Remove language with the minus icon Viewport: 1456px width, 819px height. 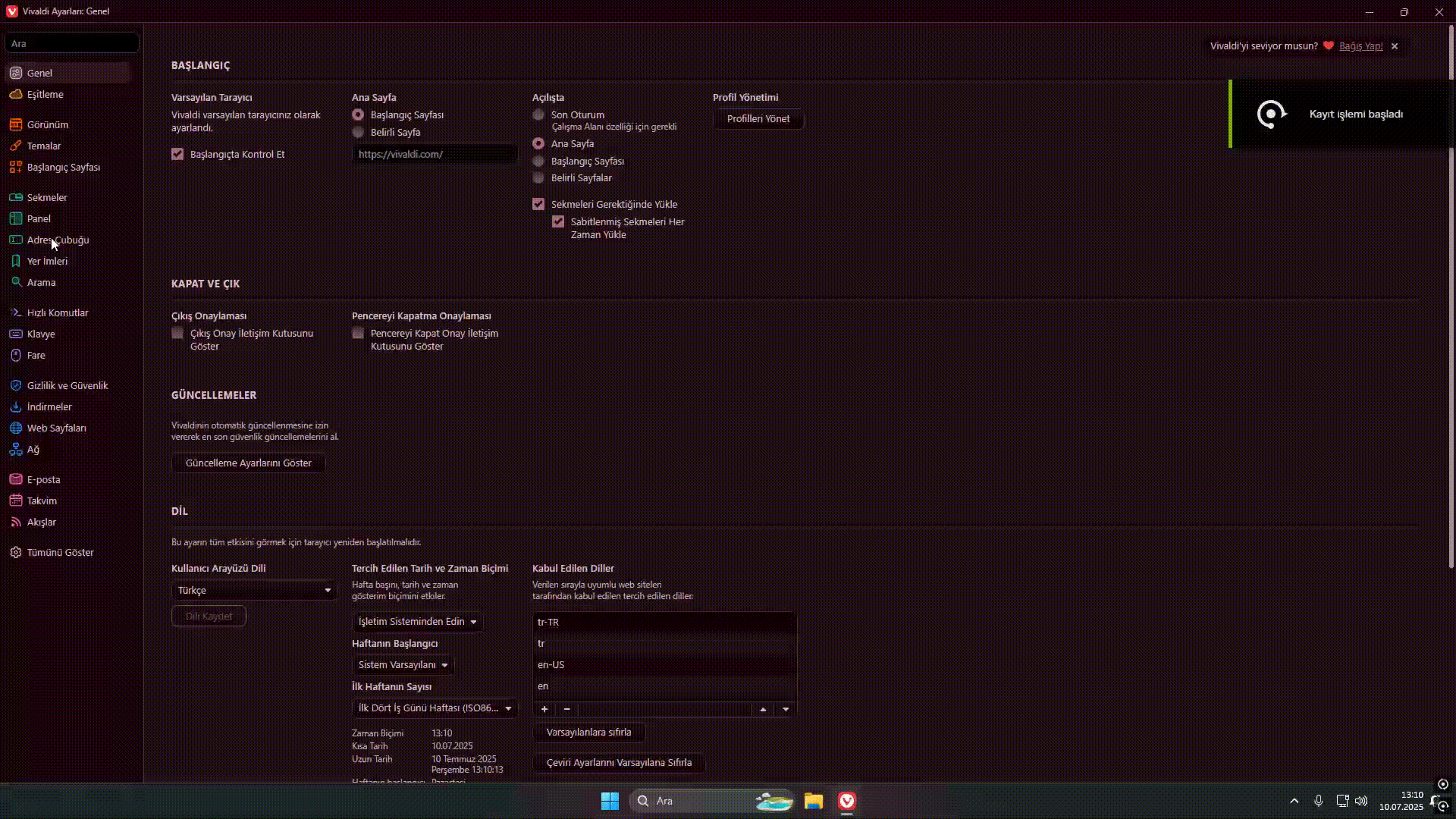[566, 710]
